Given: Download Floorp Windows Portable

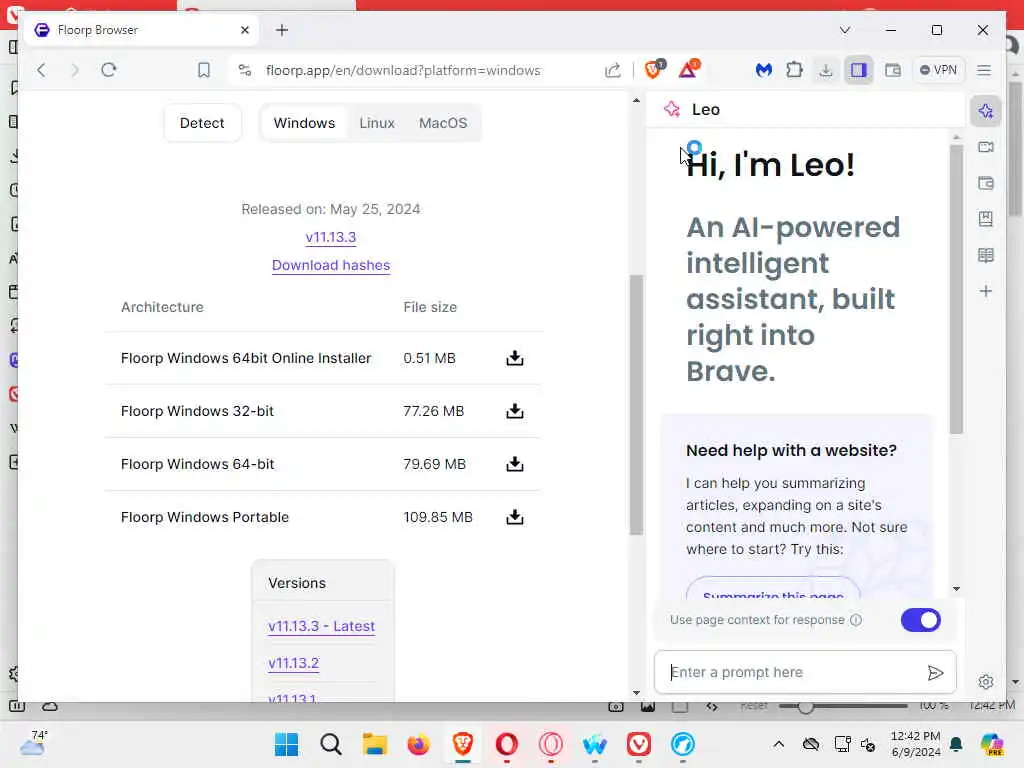Looking at the screenshot, I should click(515, 517).
